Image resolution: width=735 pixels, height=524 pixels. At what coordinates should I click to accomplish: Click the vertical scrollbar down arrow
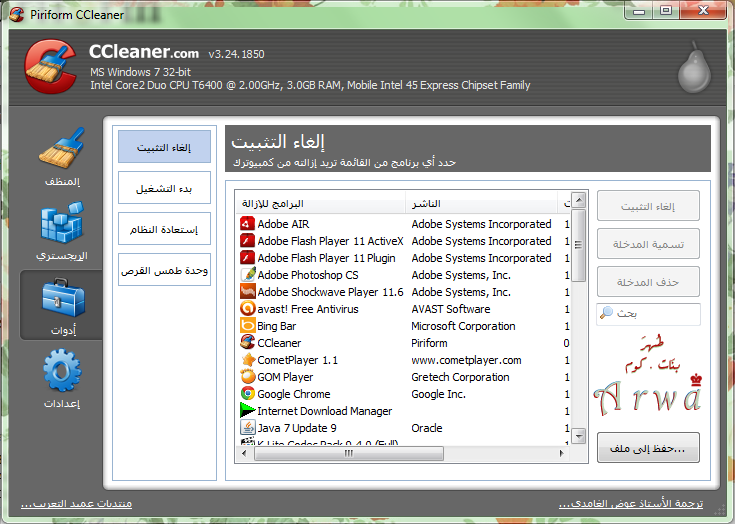click(x=578, y=436)
